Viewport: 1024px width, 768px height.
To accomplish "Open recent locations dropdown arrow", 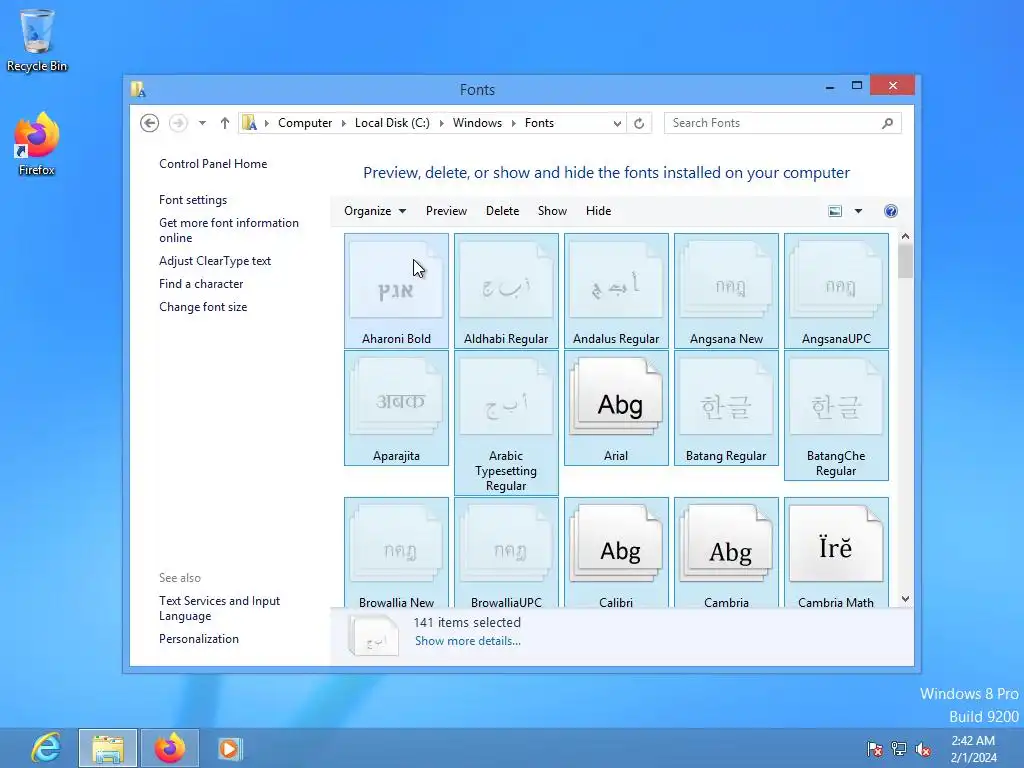I will (202, 123).
